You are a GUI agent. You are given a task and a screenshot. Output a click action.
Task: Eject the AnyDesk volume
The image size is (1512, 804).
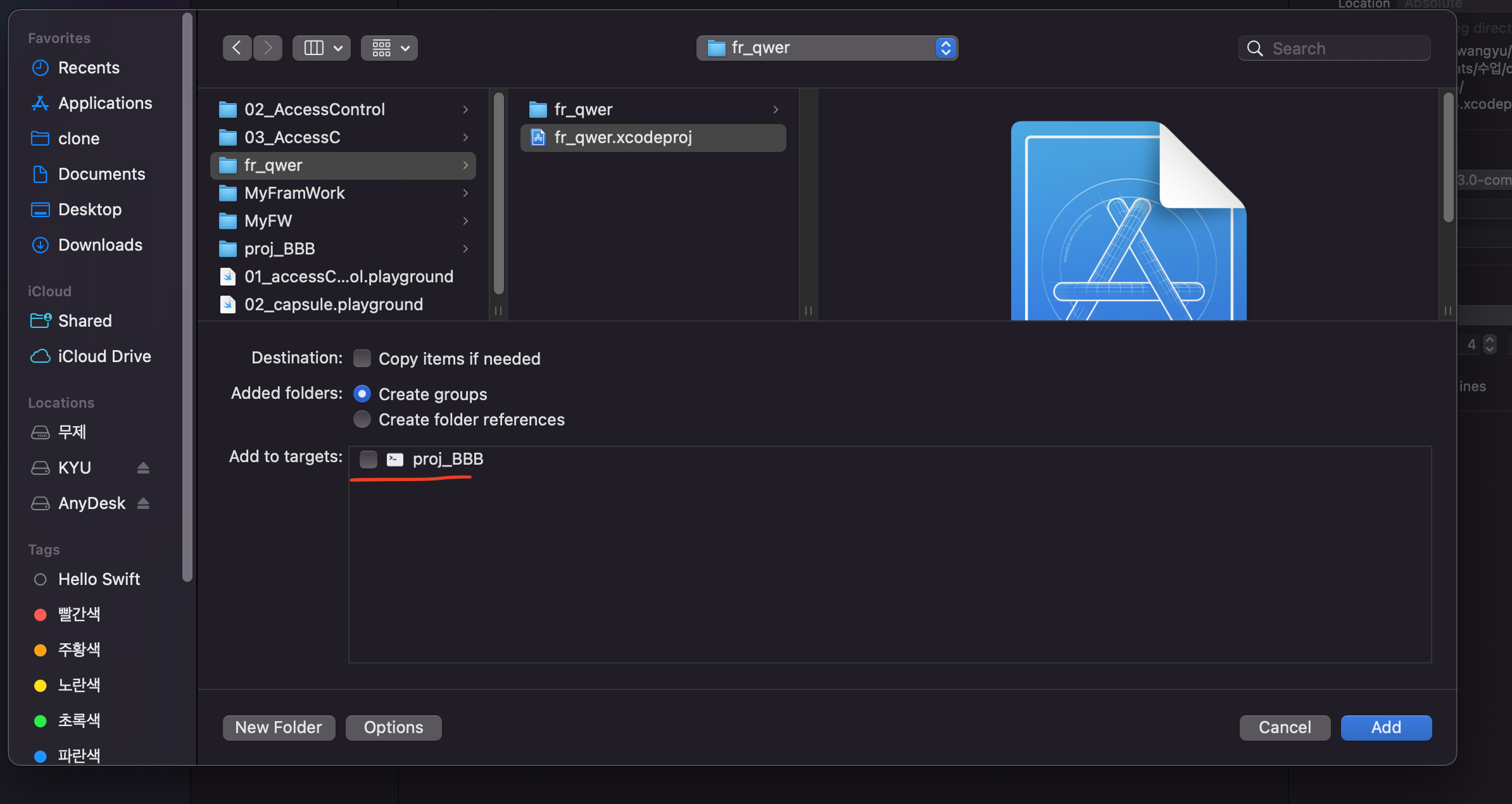point(143,503)
